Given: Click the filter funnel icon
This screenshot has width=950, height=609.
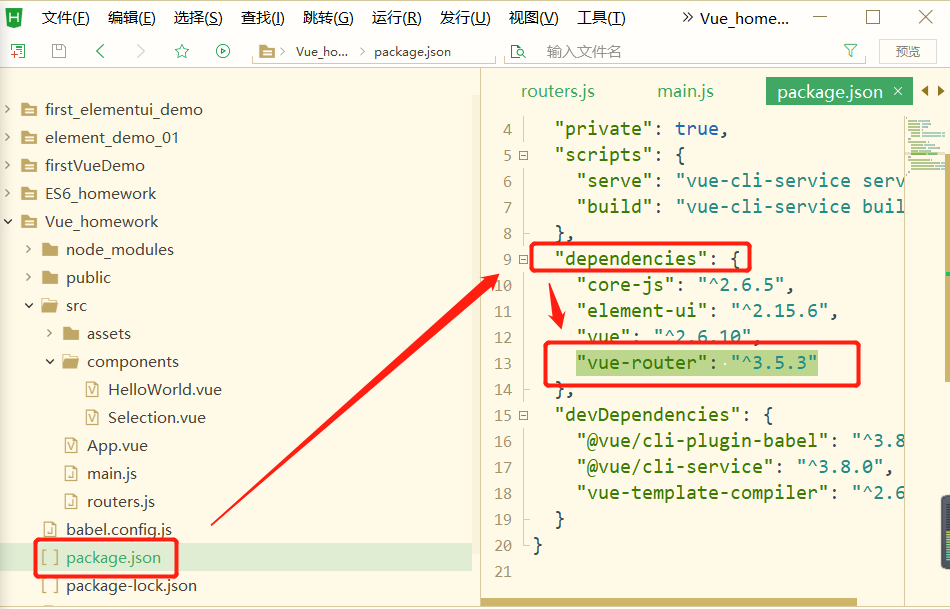Looking at the screenshot, I should pos(851,51).
